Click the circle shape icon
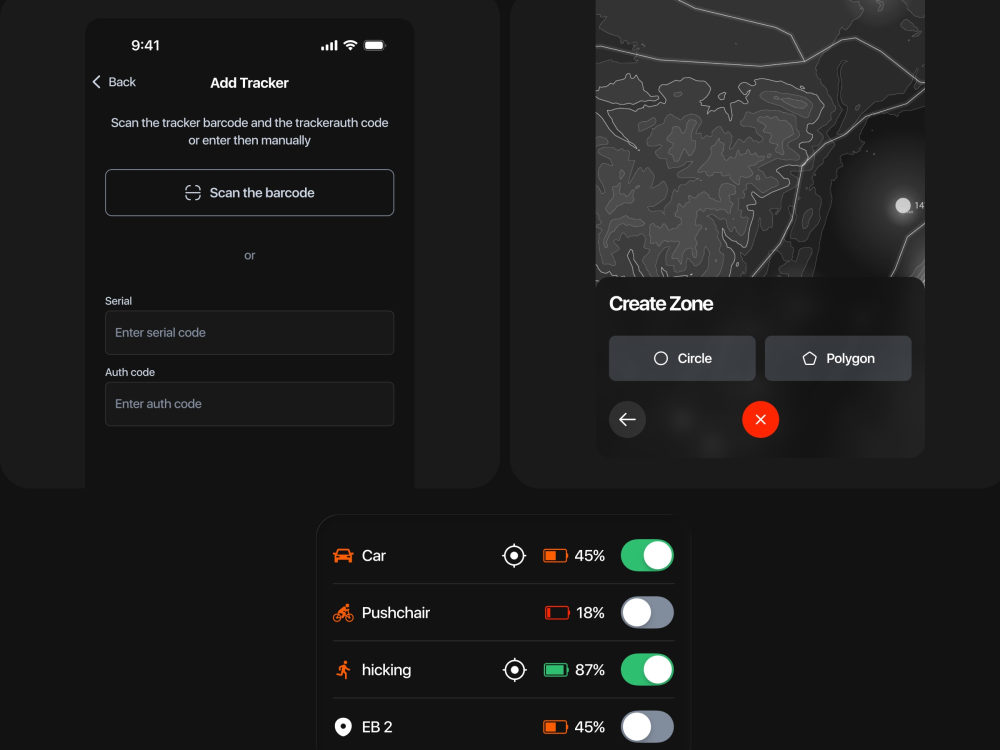1000x750 pixels. pyautogui.click(x=661, y=358)
